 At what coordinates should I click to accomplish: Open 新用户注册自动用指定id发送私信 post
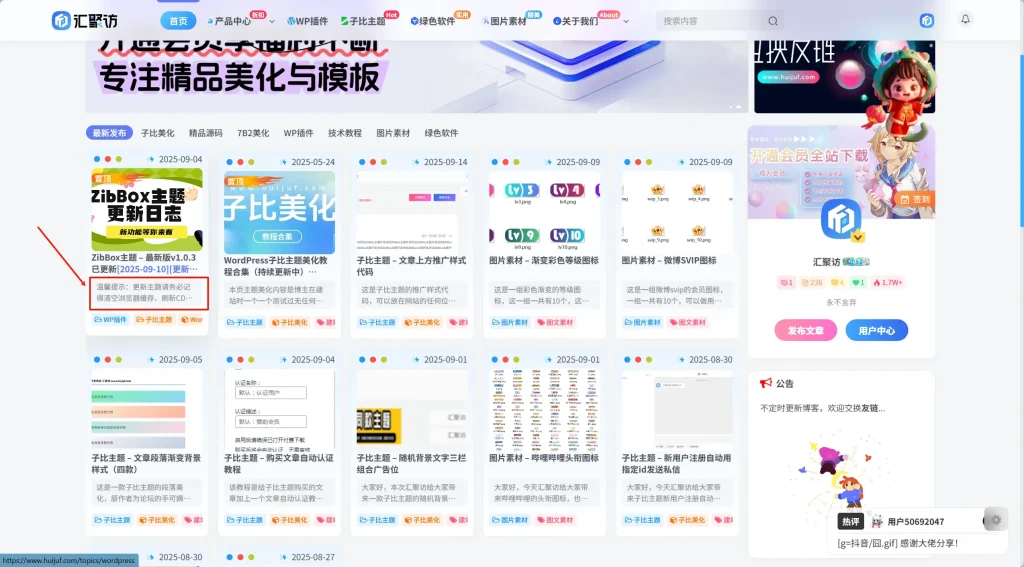(677, 463)
